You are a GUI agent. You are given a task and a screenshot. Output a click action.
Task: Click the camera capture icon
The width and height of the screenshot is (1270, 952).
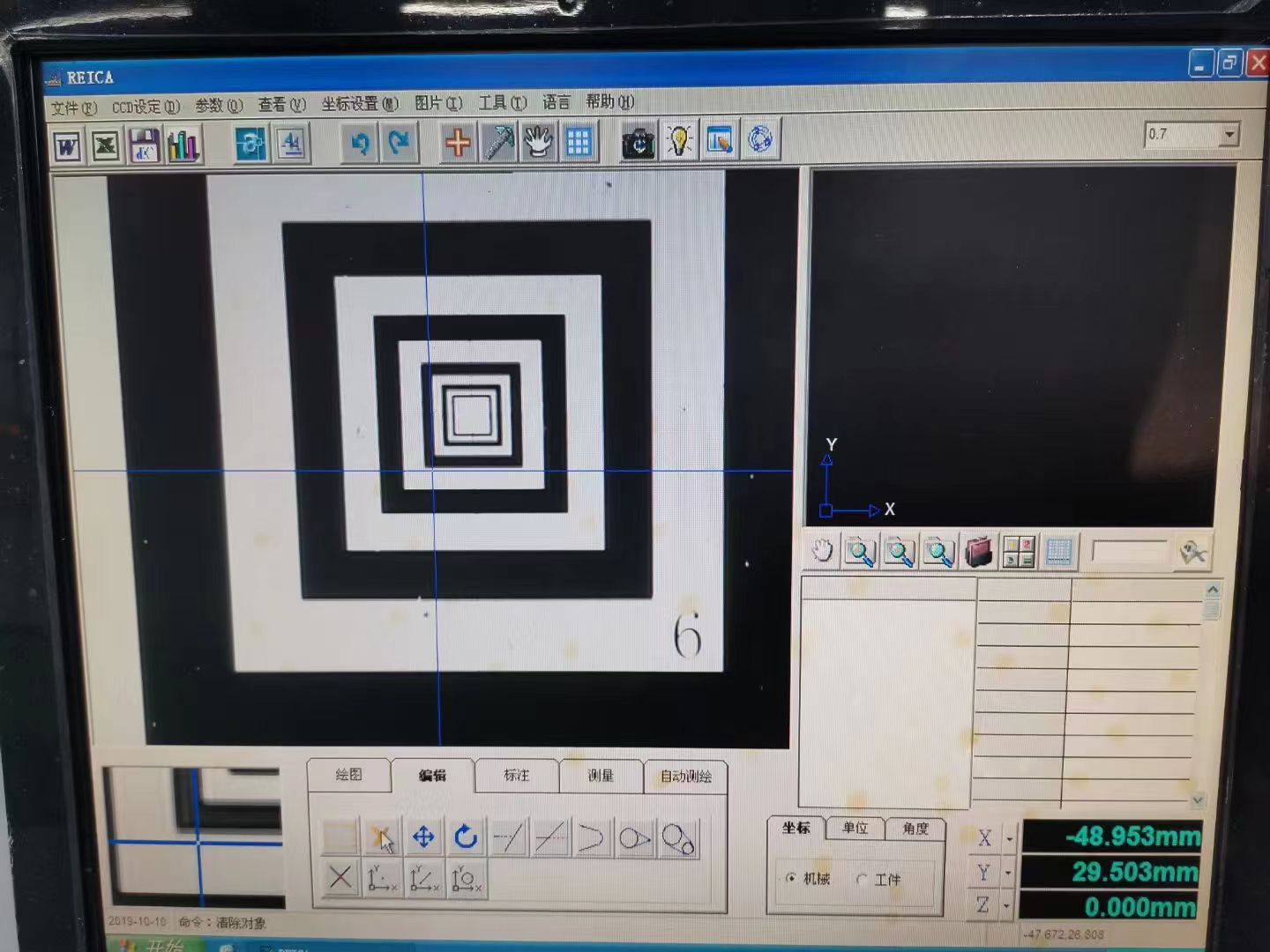point(638,142)
